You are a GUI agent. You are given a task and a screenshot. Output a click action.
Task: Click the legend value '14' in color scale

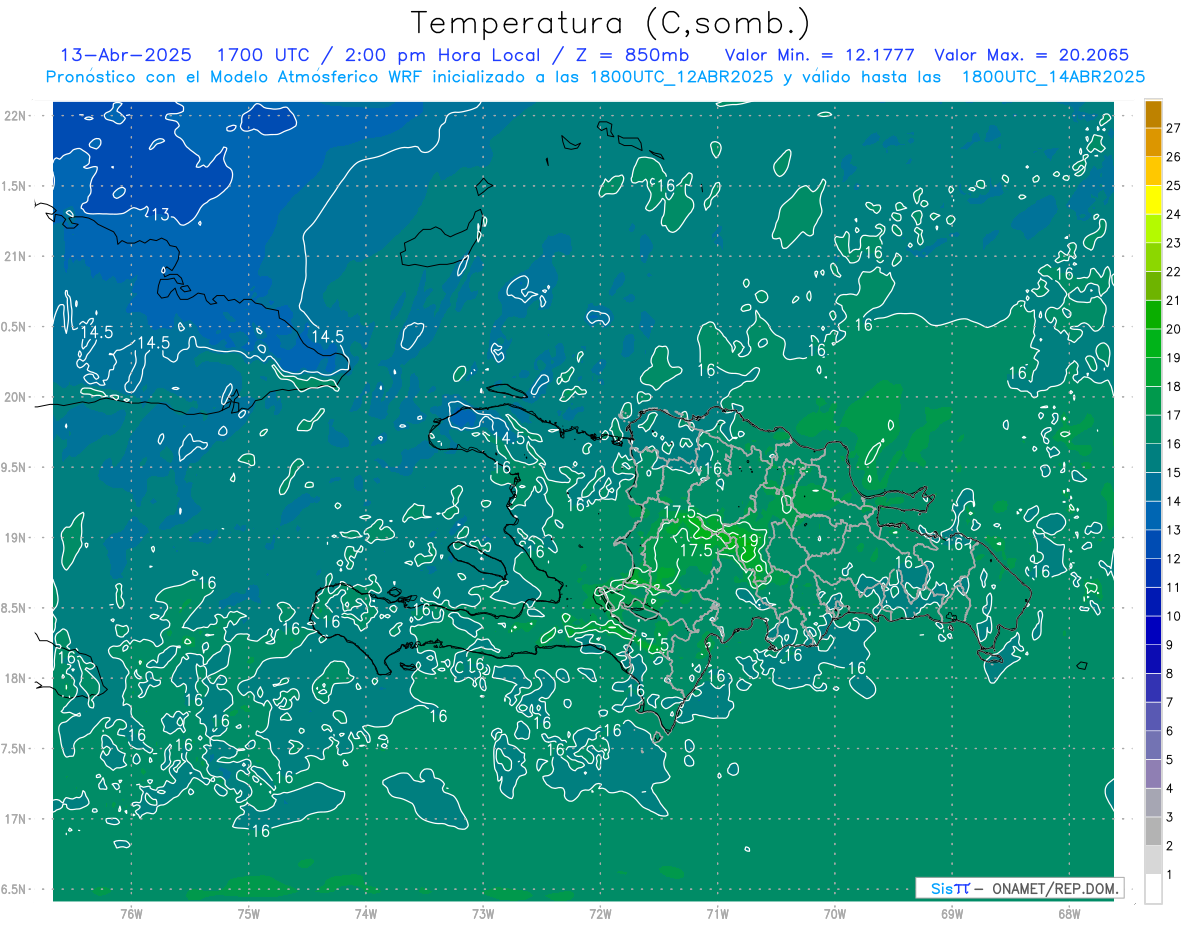tap(1174, 501)
